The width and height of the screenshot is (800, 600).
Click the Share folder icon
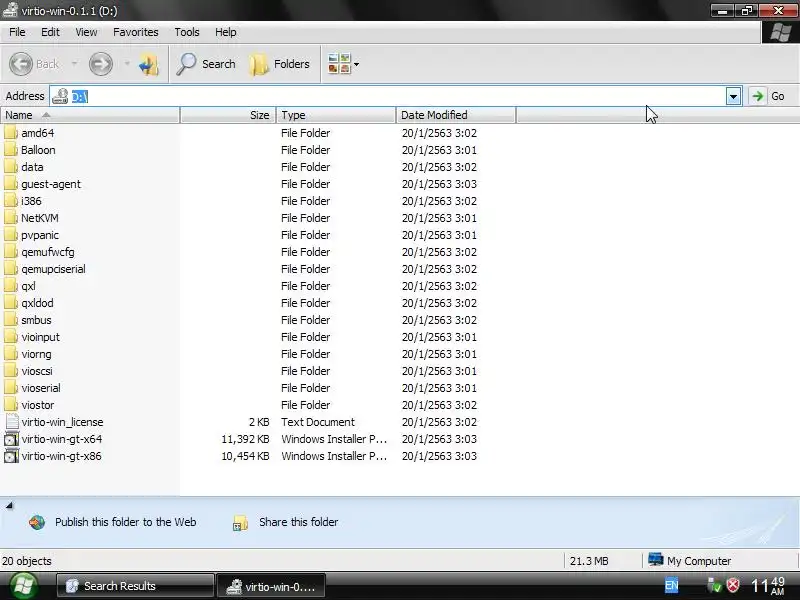click(240, 522)
